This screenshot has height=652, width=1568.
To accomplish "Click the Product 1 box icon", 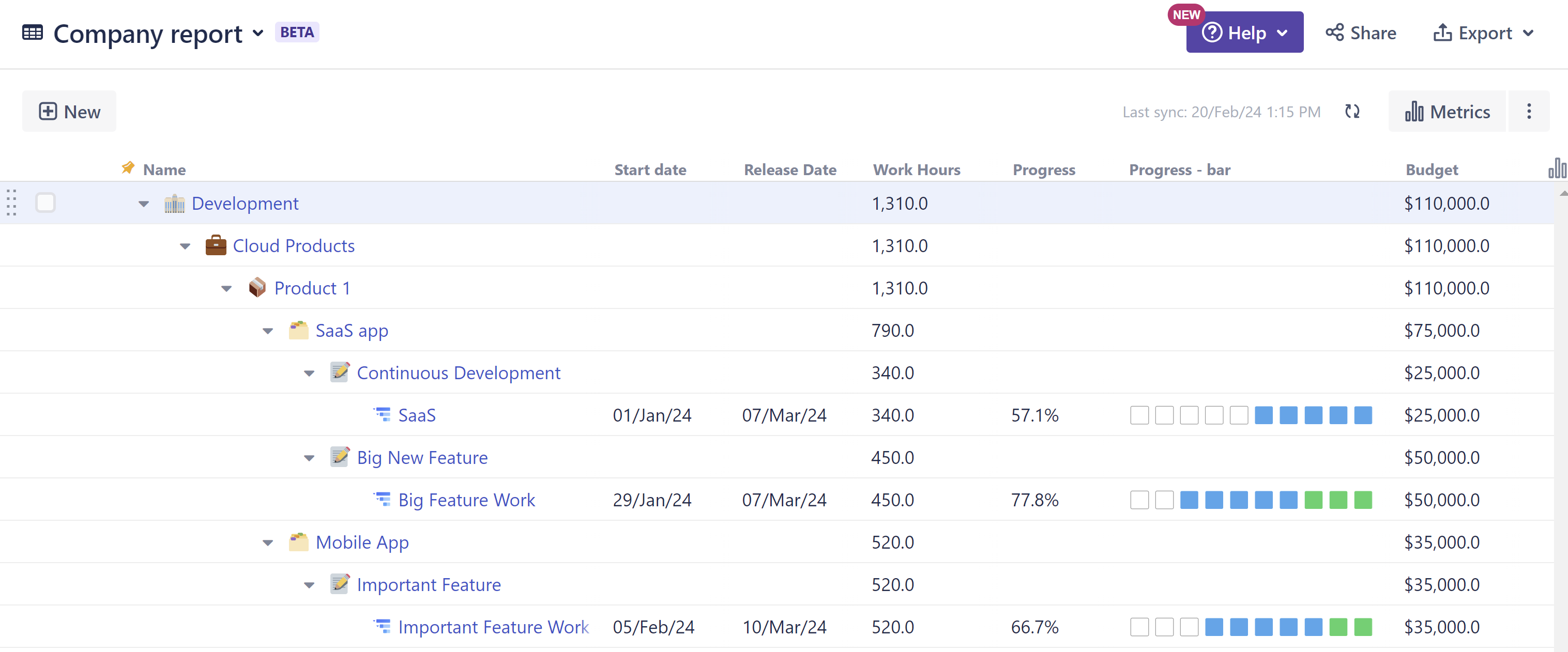I will pos(257,288).
